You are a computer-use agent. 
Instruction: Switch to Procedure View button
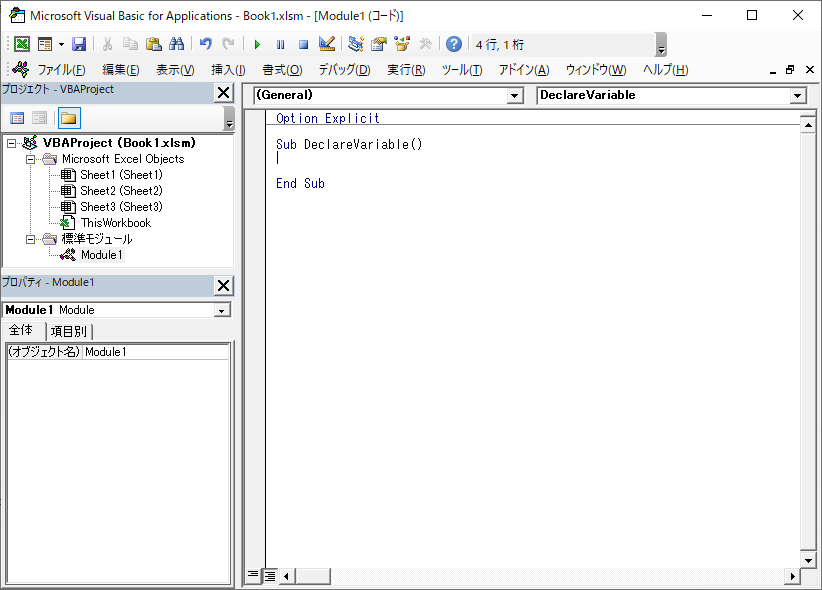coord(253,576)
